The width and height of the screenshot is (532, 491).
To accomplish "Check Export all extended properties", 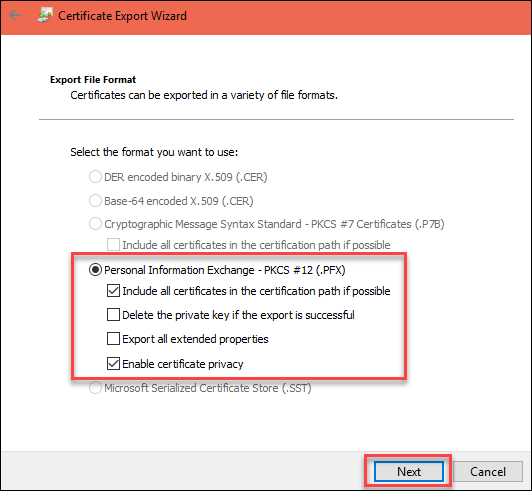I will tap(113, 339).
